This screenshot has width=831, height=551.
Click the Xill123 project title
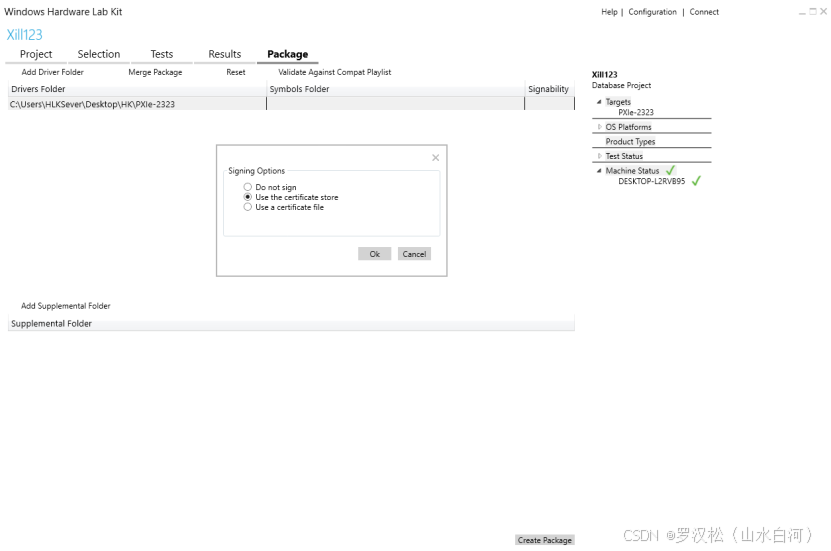(24, 35)
